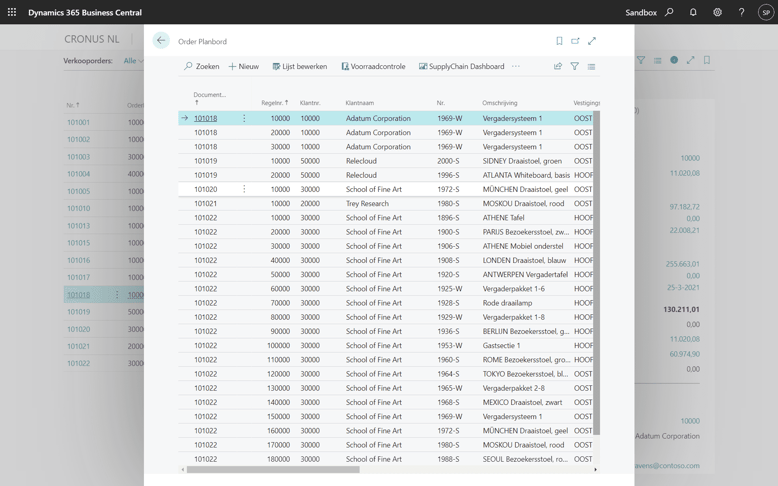Open Omschrijving column header menu
The height and width of the screenshot is (486, 778).
point(500,103)
